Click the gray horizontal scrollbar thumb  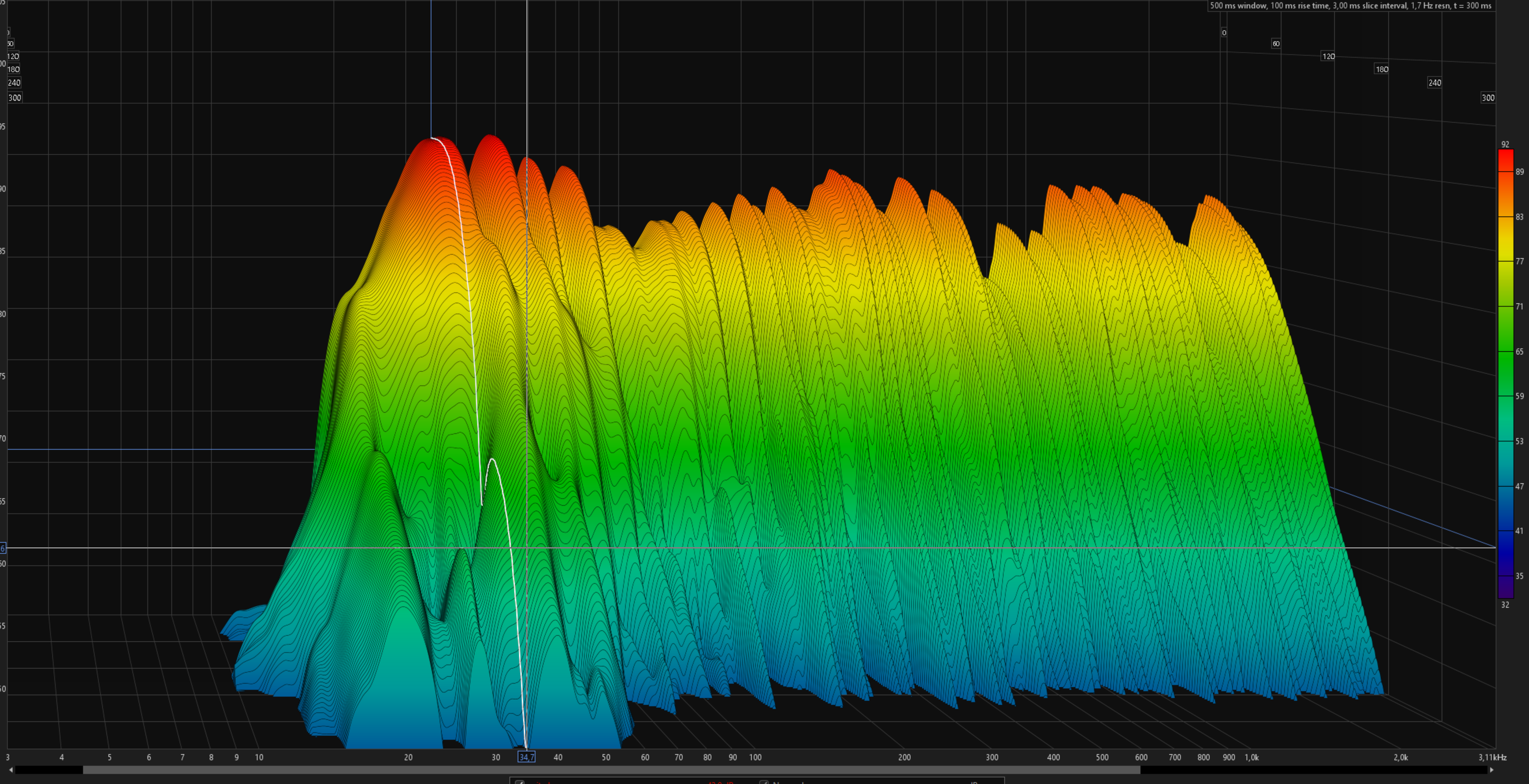611,770
